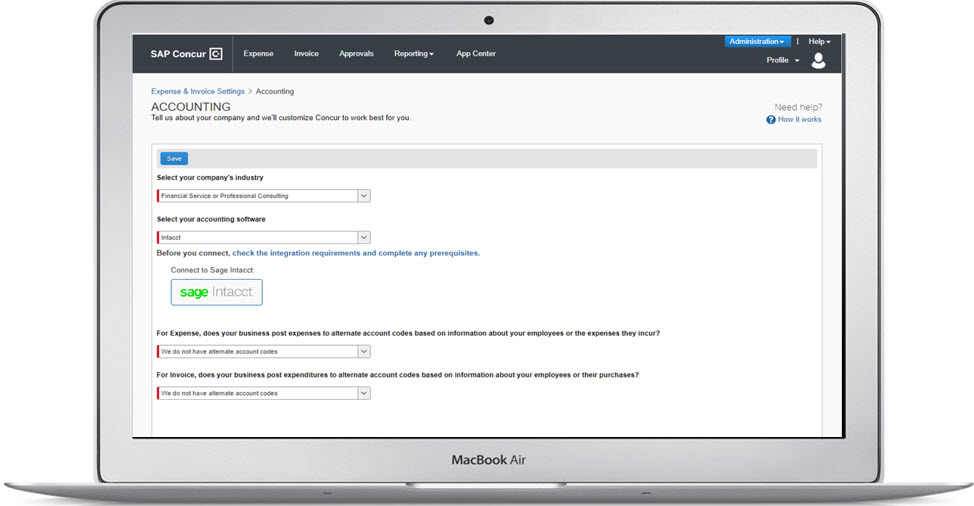Viewport: 974px width, 506px height.
Task: Click the user profile avatar icon
Action: (818, 61)
